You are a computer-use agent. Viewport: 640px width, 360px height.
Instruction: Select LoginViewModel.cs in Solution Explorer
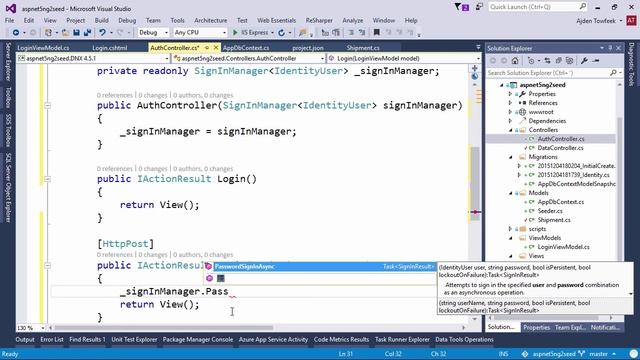[x=563, y=247]
